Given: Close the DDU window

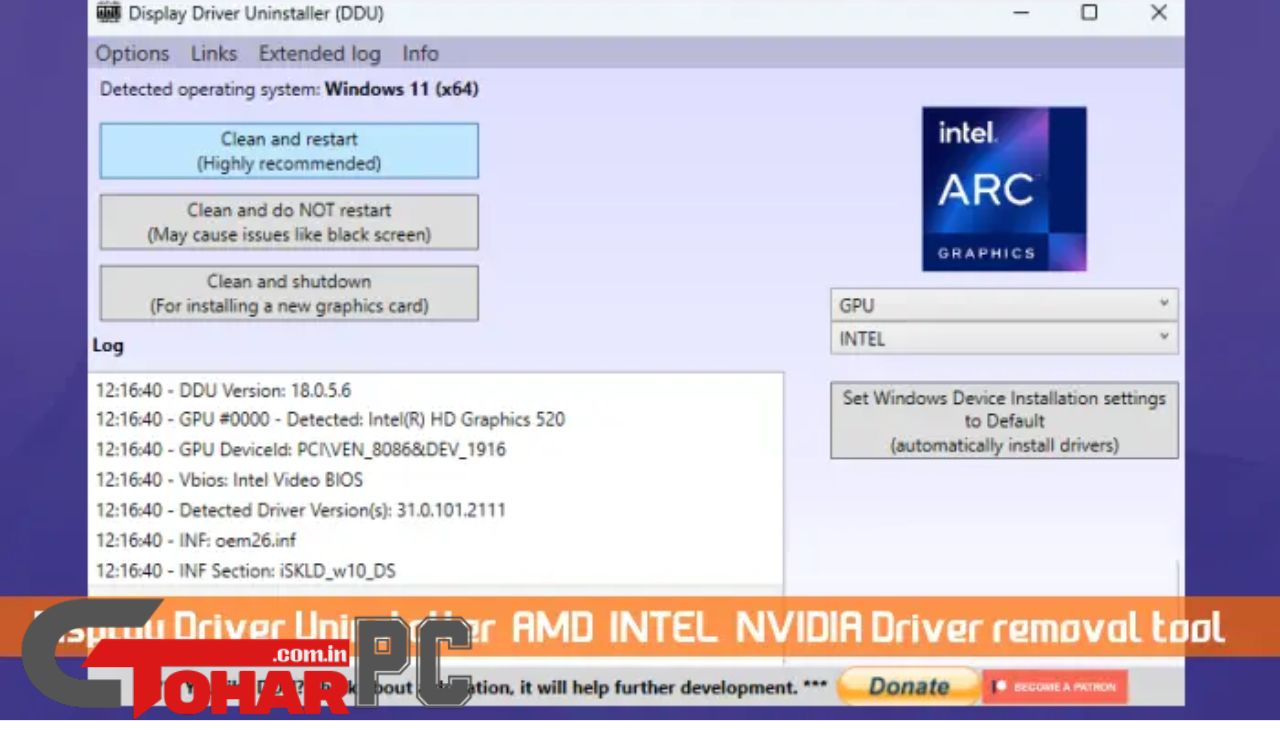Looking at the screenshot, I should coord(1158,13).
